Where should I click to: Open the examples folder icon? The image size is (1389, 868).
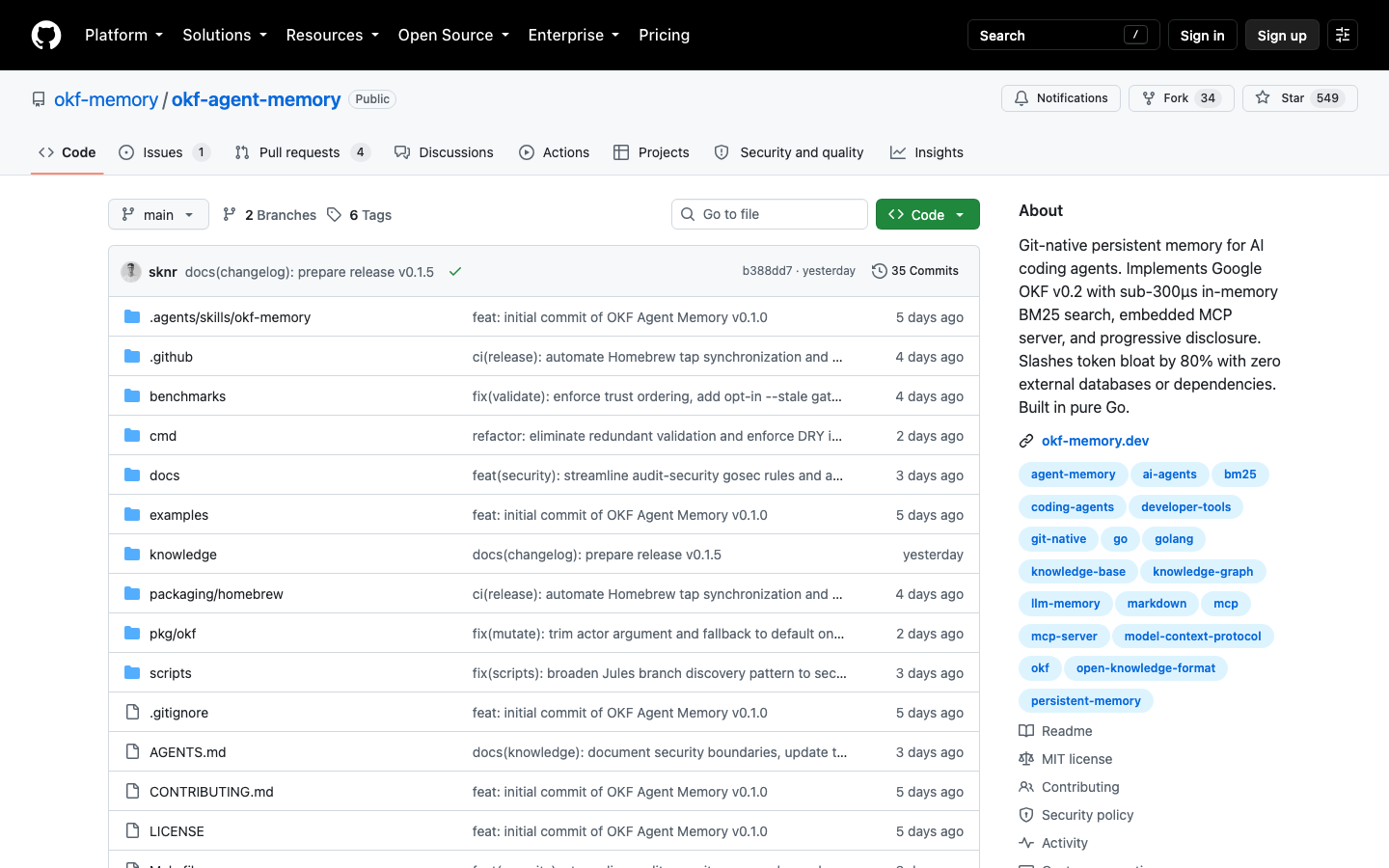point(132,515)
